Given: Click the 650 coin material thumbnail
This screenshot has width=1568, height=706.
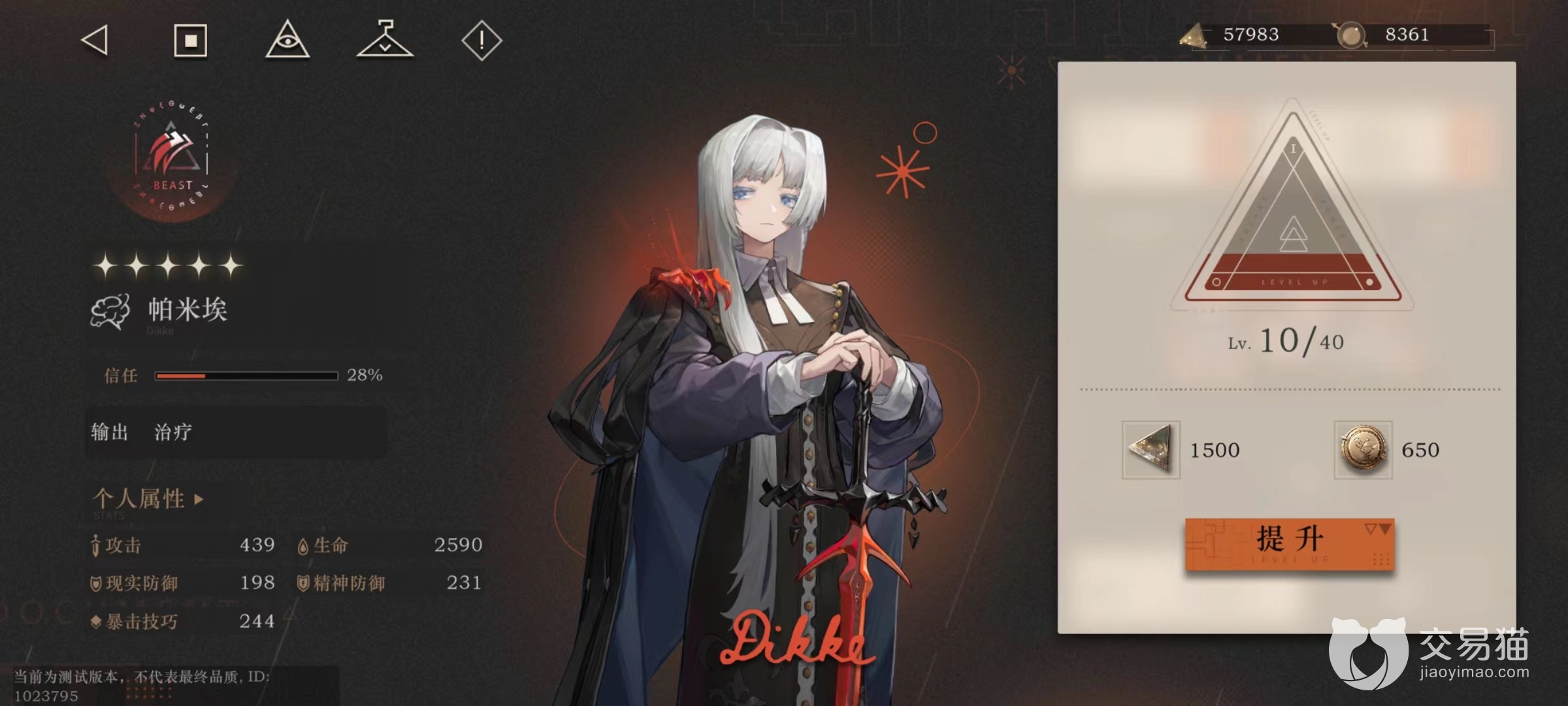Looking at the screenshot, I should pyautogui.click(x=1363, y=450).
